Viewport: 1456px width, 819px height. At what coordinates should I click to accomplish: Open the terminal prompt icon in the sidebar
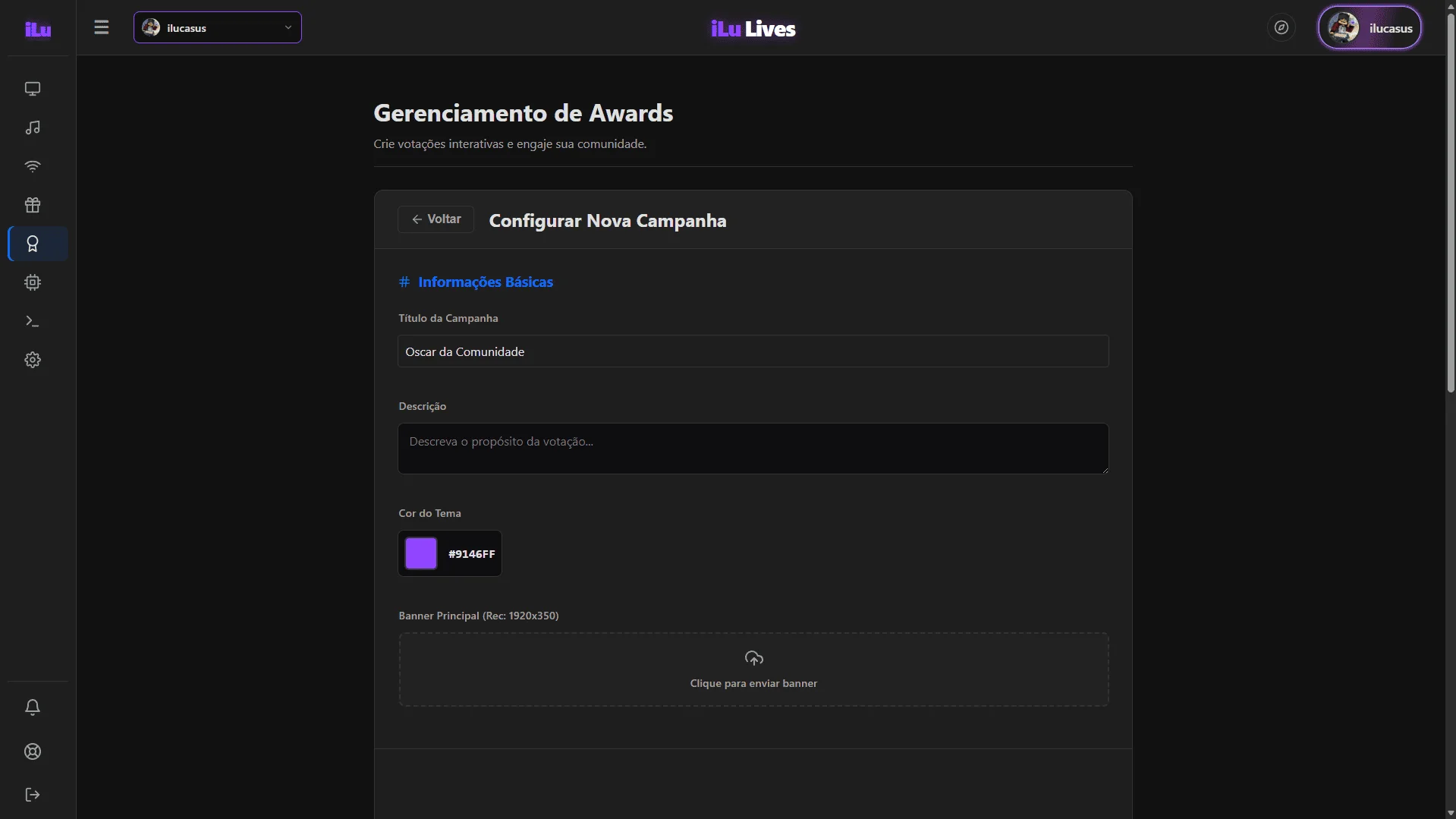point(33,321)
